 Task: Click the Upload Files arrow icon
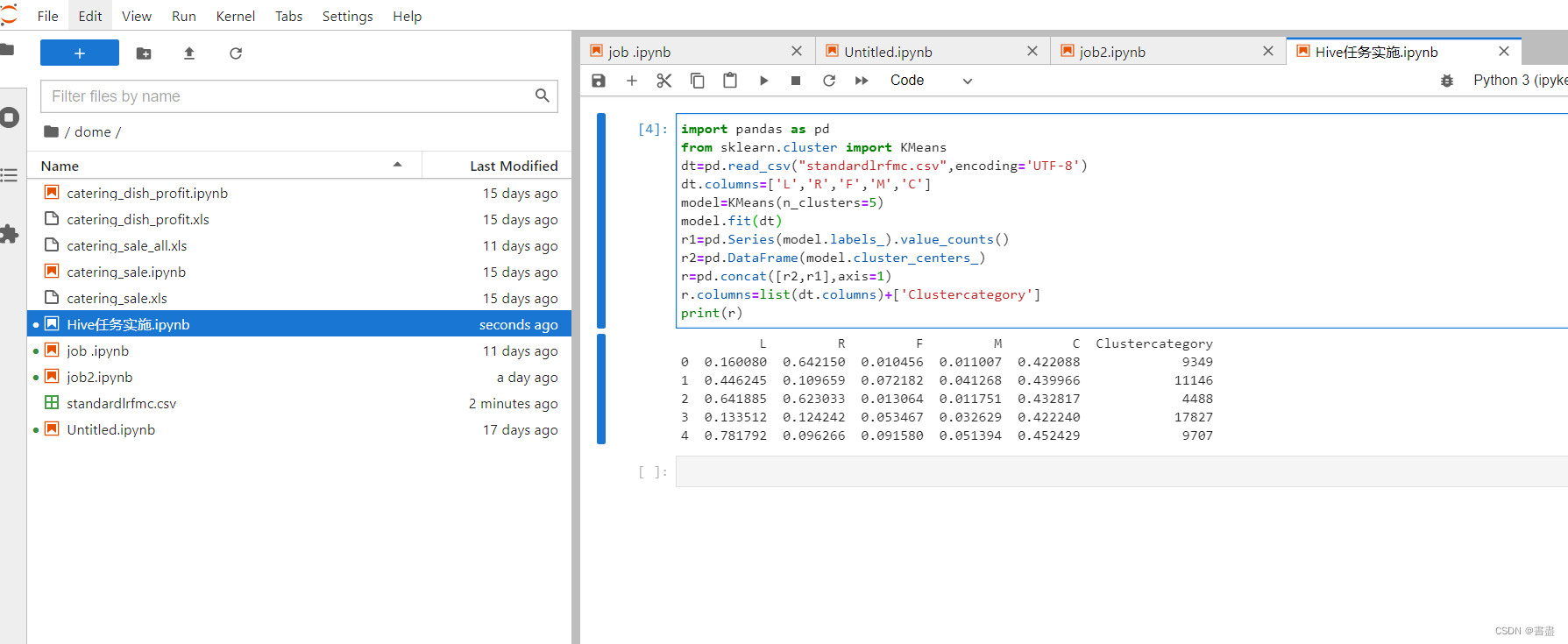click(x=189, y=53)
